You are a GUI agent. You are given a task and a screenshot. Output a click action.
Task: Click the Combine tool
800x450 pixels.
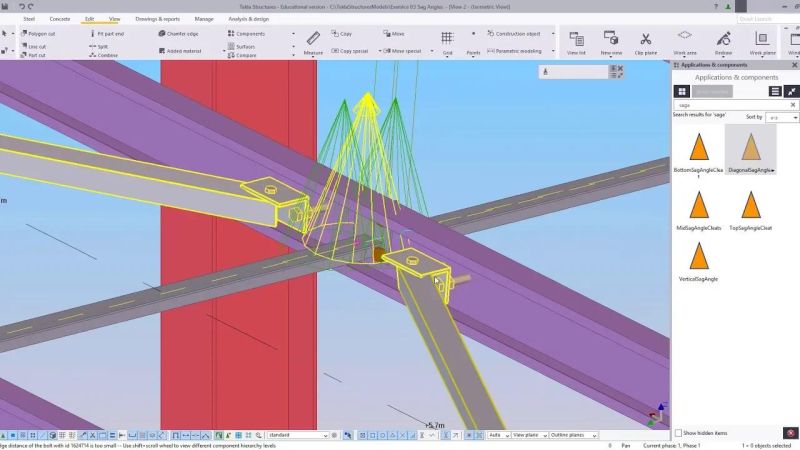(x=104, y=55)
